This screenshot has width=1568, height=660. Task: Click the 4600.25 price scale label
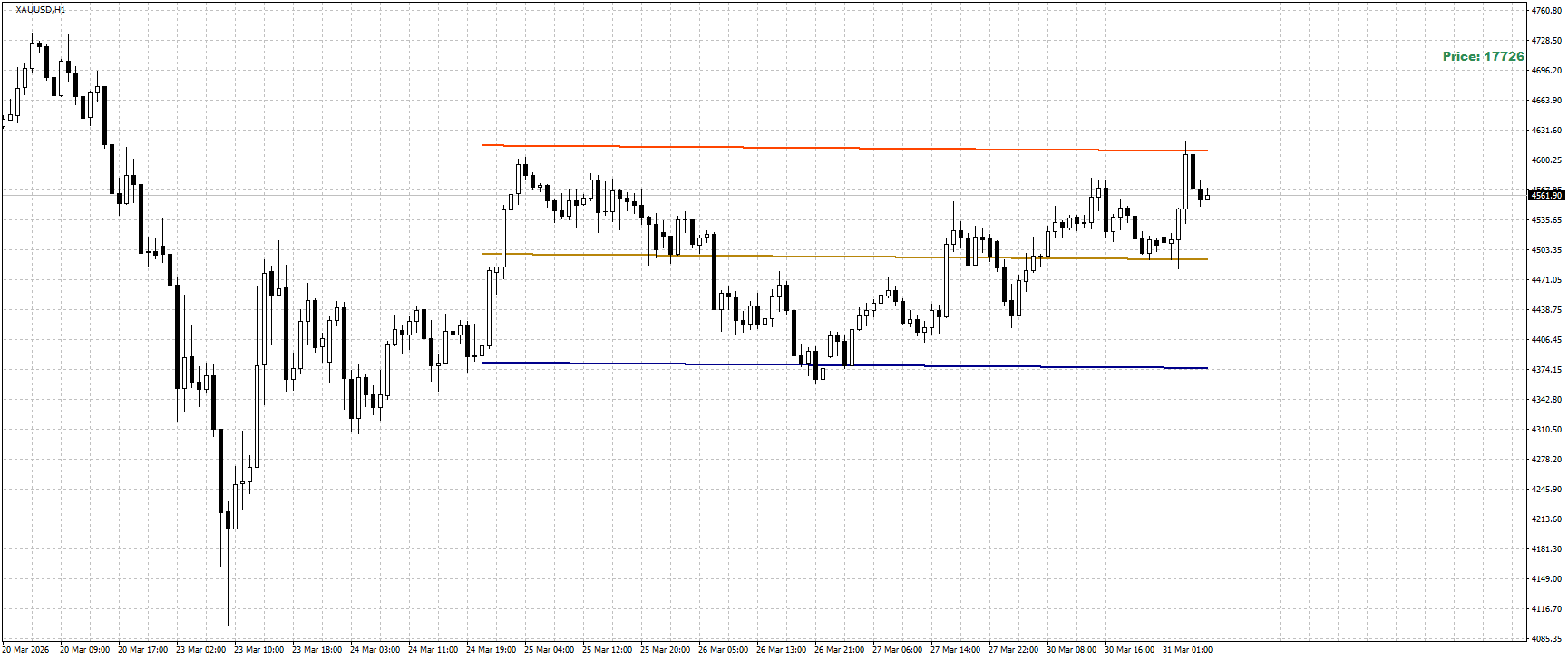(1546, 160)
